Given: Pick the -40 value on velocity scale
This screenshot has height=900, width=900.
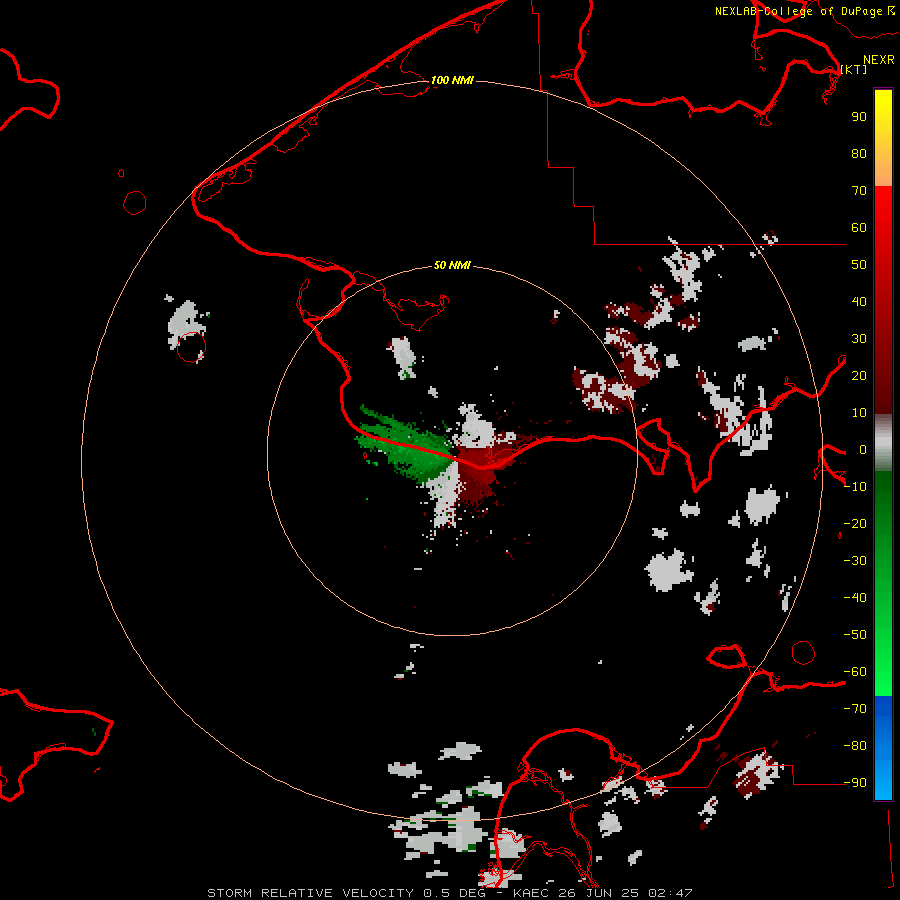Looking at the screenshot, I should point(855,598).
